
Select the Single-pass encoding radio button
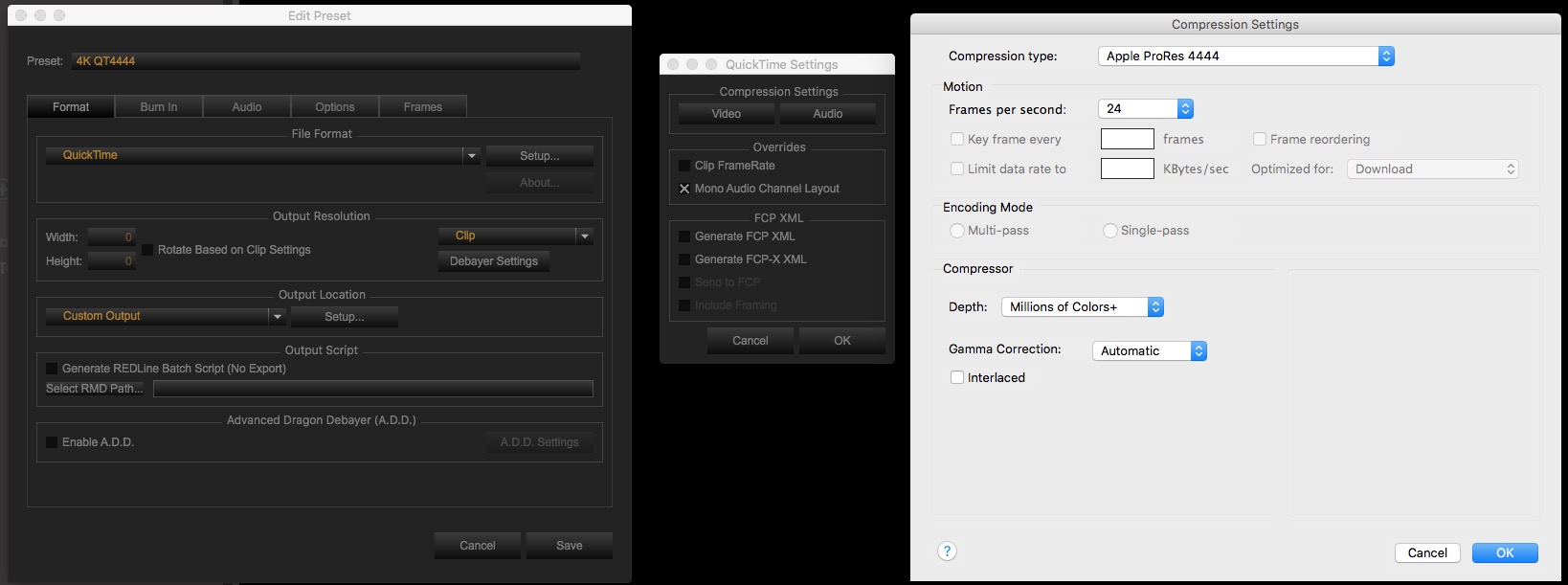(x=1110, y=231)
